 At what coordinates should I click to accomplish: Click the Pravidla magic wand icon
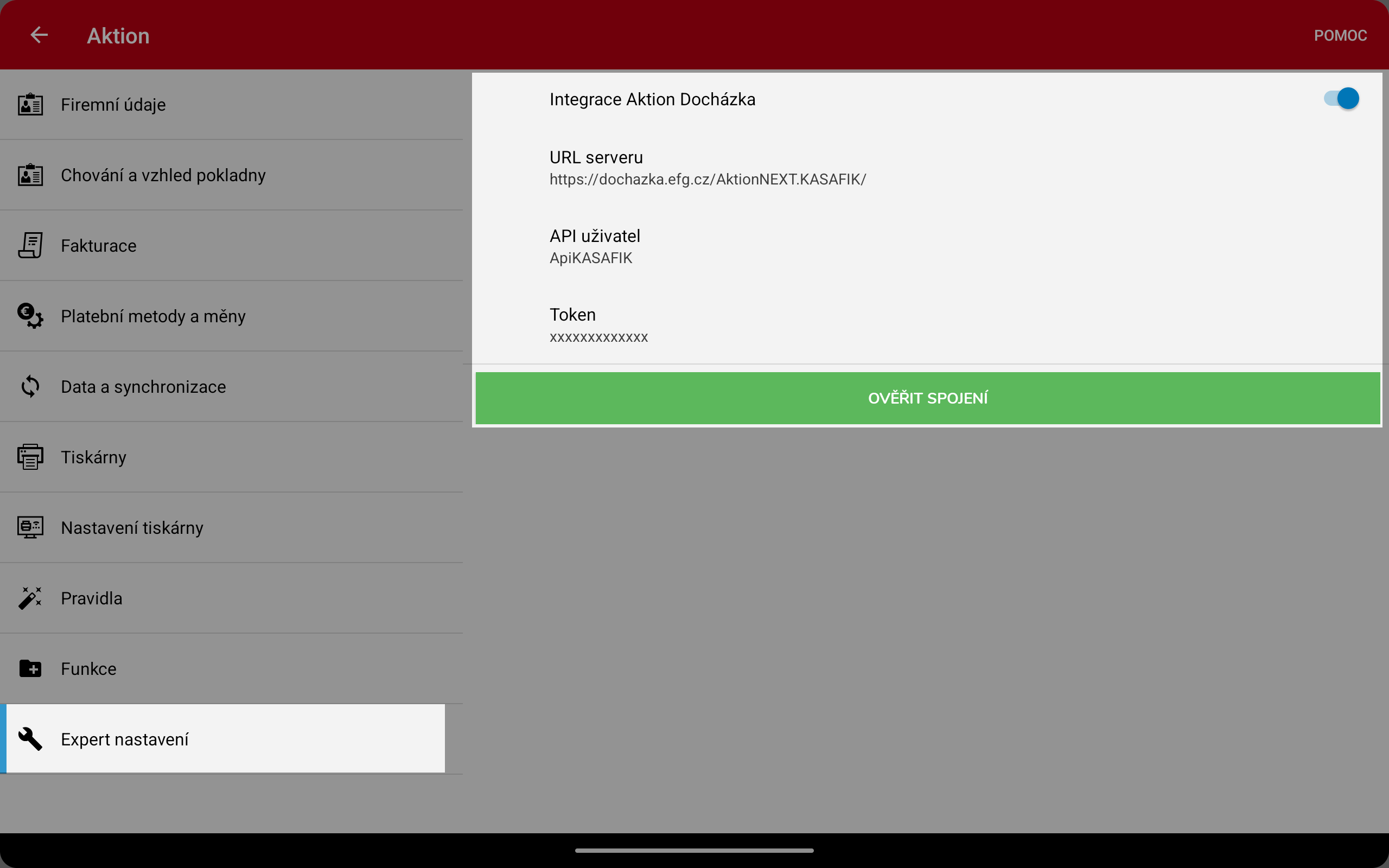click(30, 598)
